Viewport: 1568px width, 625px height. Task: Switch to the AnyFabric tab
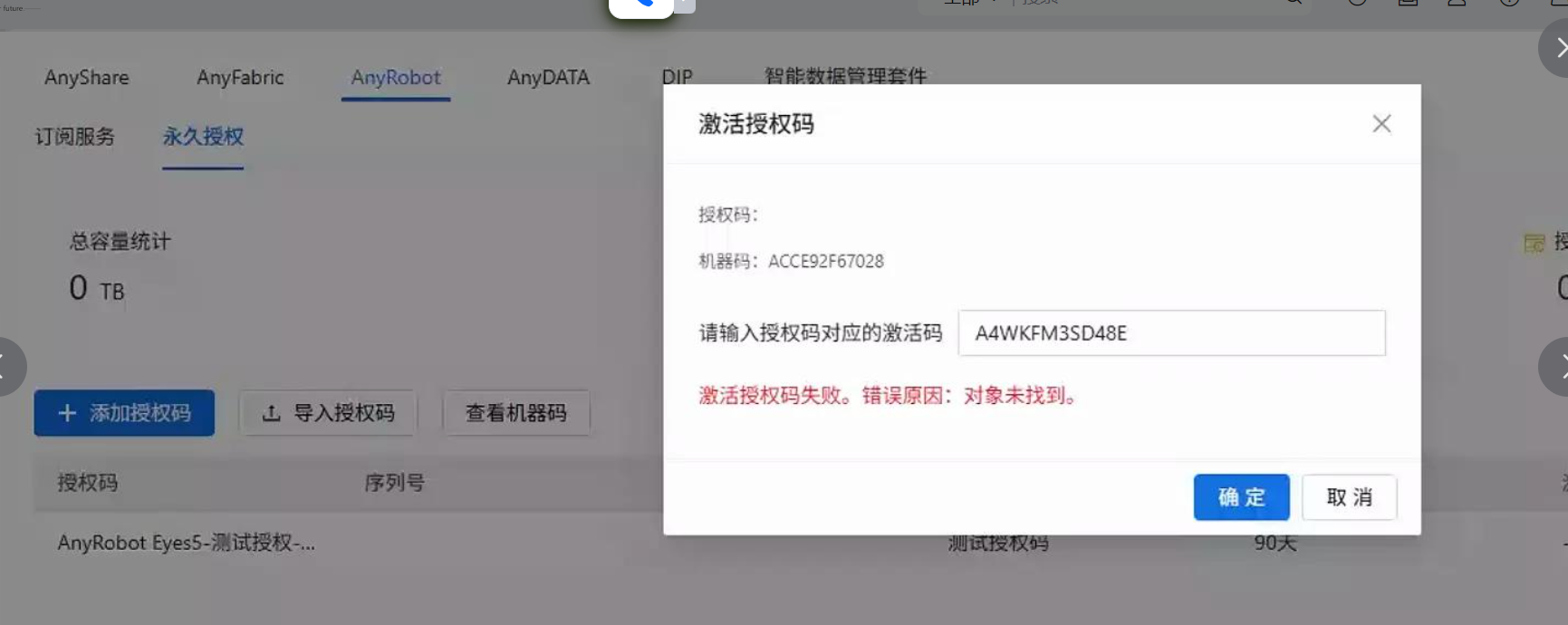[240, 78]
